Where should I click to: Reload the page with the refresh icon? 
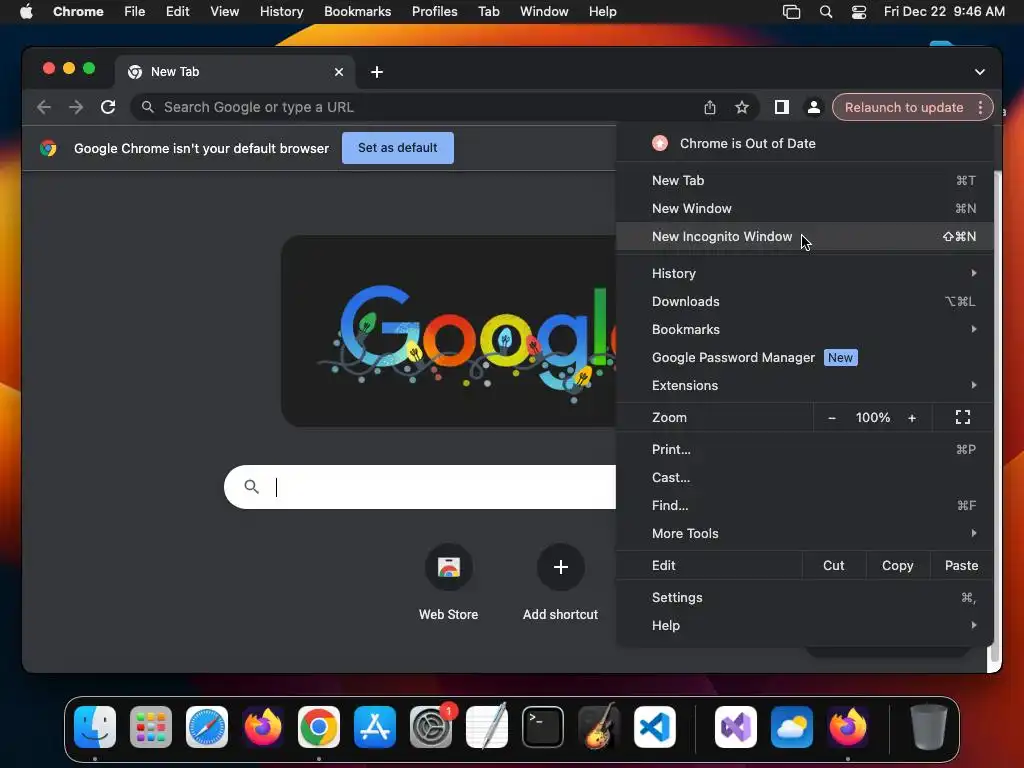(108, 107)
